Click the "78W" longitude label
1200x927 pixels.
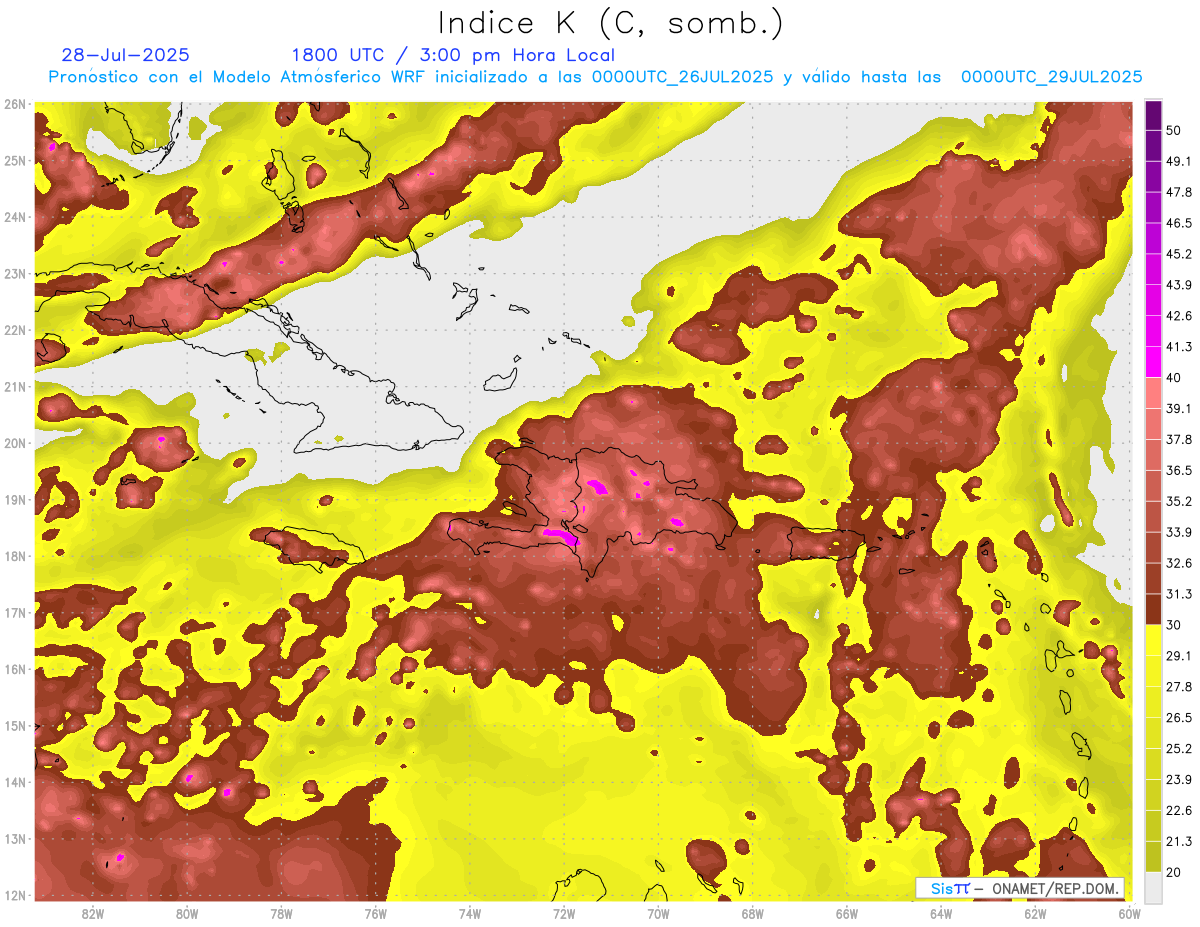(x=281, y=914)
